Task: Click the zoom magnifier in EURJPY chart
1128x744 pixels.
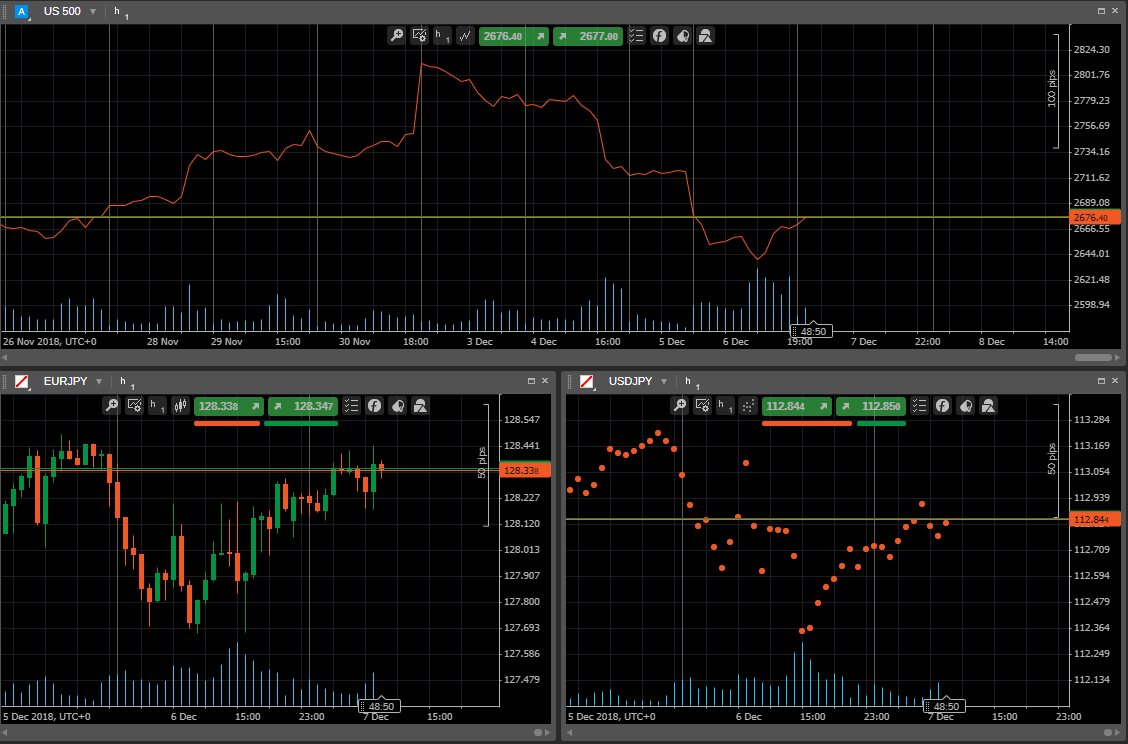Action: click(112, 406)
